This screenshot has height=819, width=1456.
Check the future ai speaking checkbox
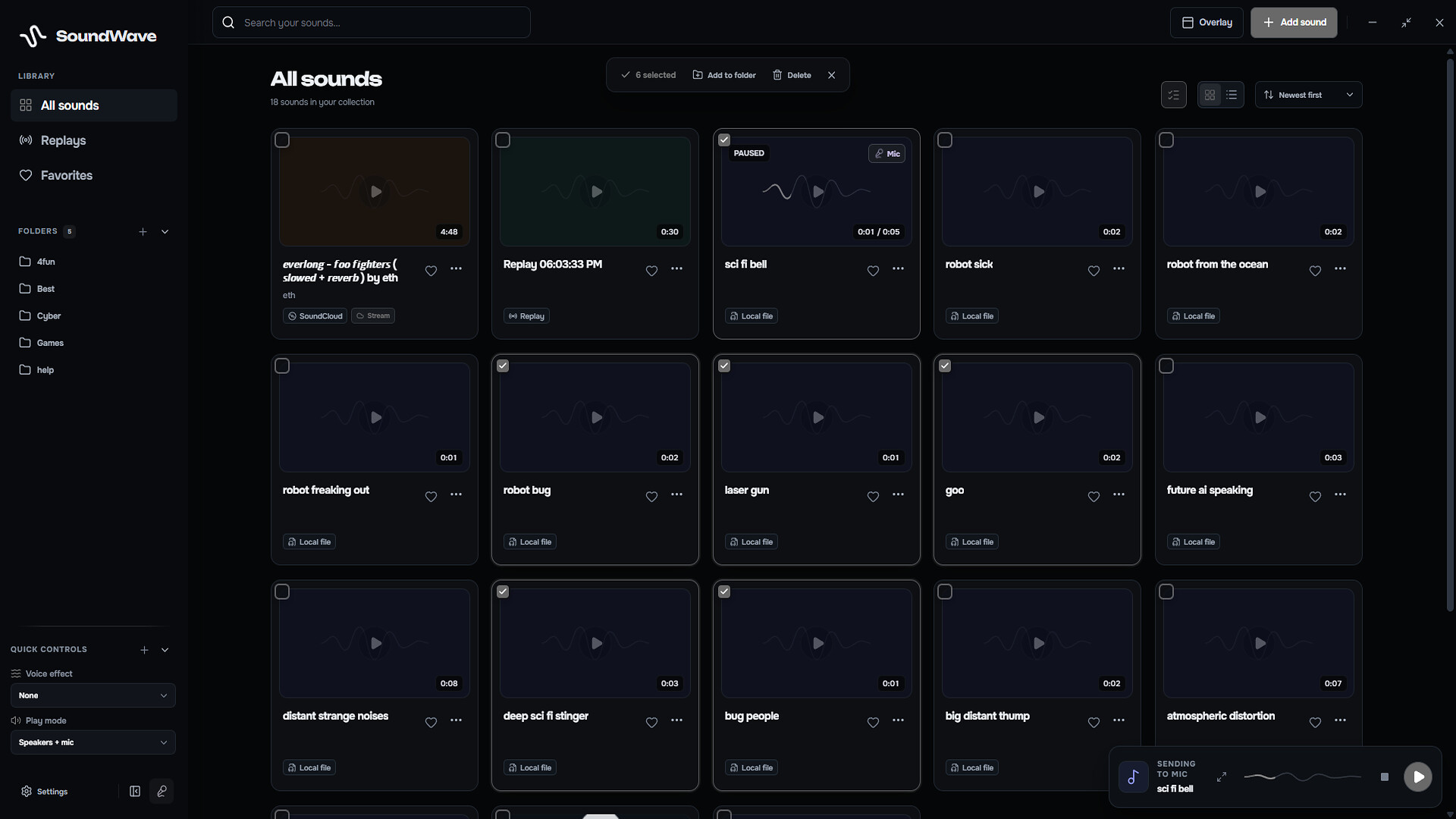[1166, 366]
